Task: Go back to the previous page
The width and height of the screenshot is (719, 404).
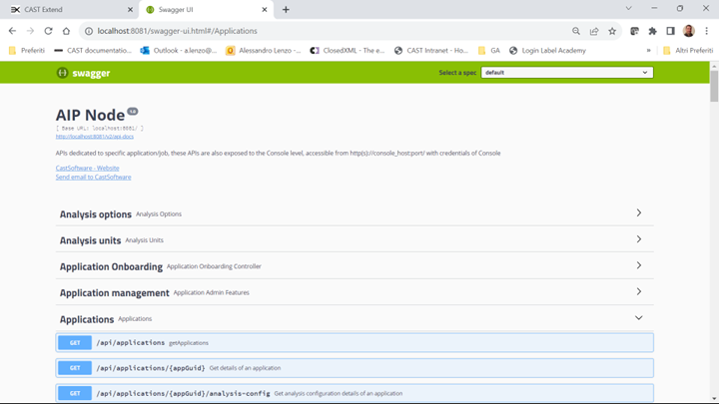Action: [x=12, y=31]
